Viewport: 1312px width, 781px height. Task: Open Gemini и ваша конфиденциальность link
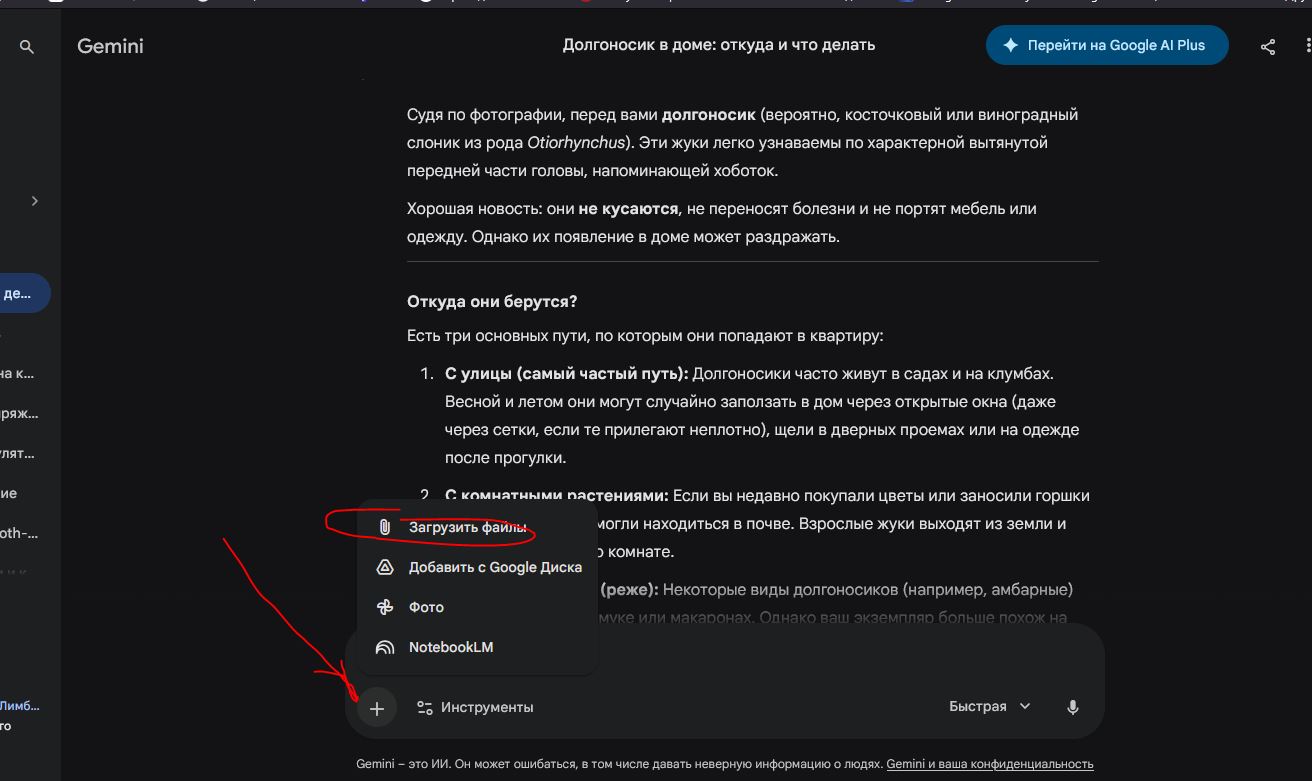(989, 764)
